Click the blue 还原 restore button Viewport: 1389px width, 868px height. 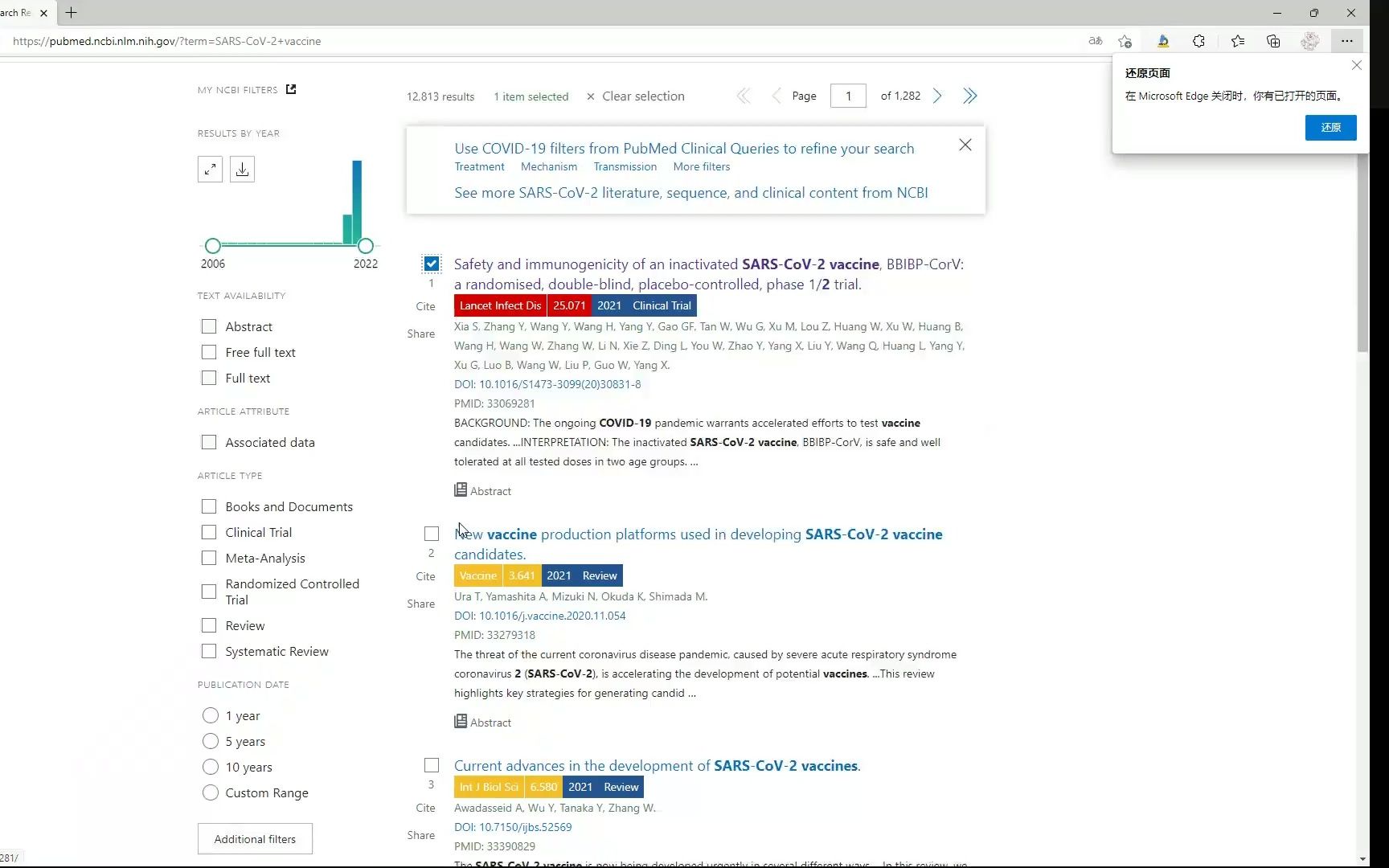1330,127
